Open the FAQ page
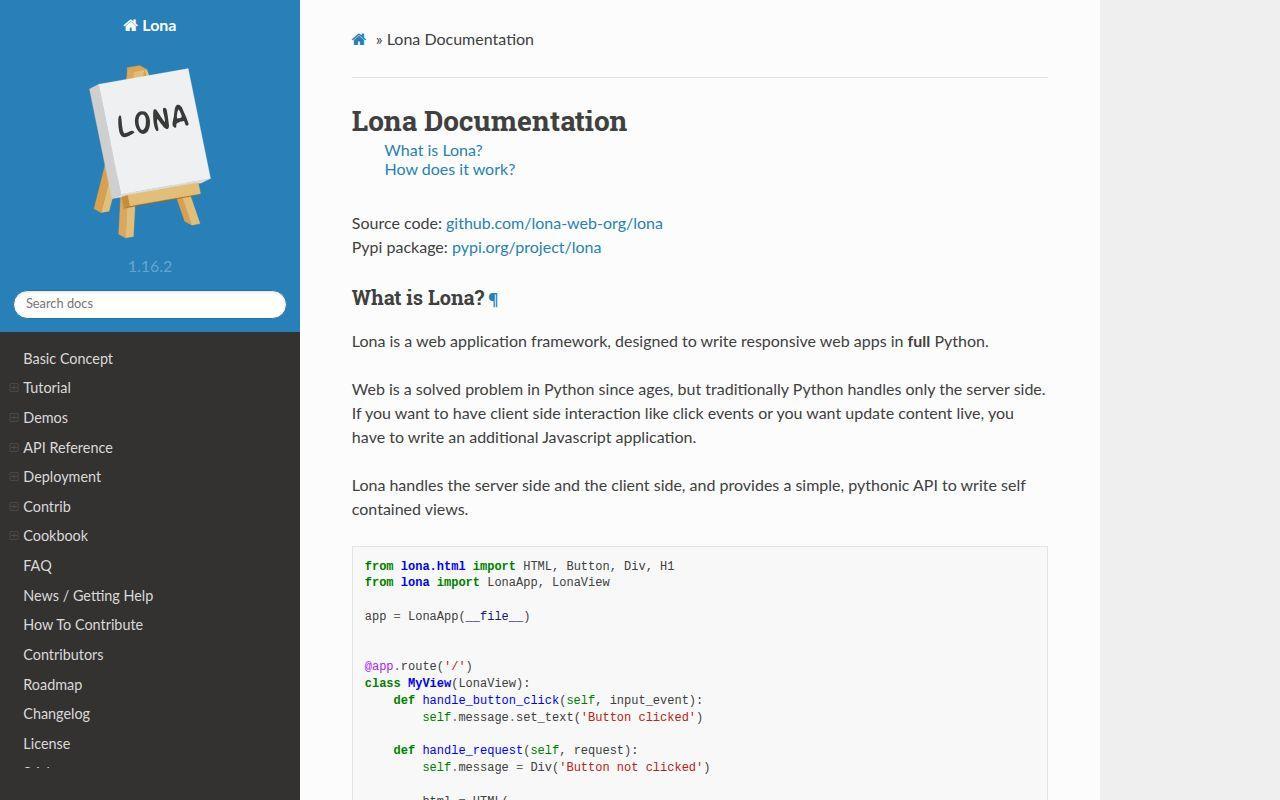The height and width of the screenshot is (800, 1280). pyautogui.click(x=38, y=566)
